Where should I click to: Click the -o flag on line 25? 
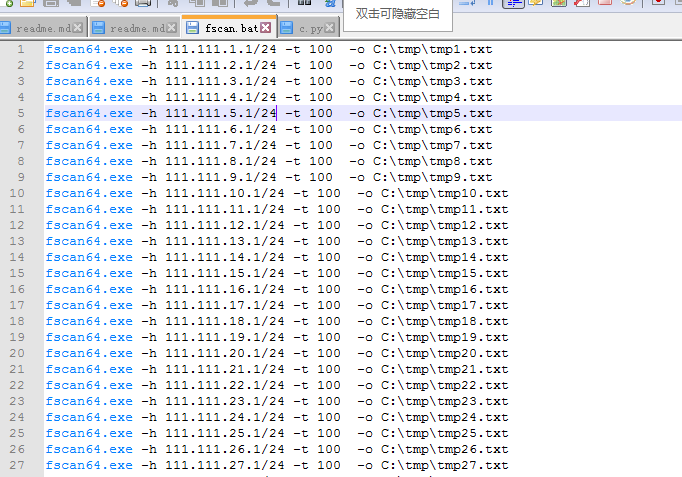pos(365,433)
